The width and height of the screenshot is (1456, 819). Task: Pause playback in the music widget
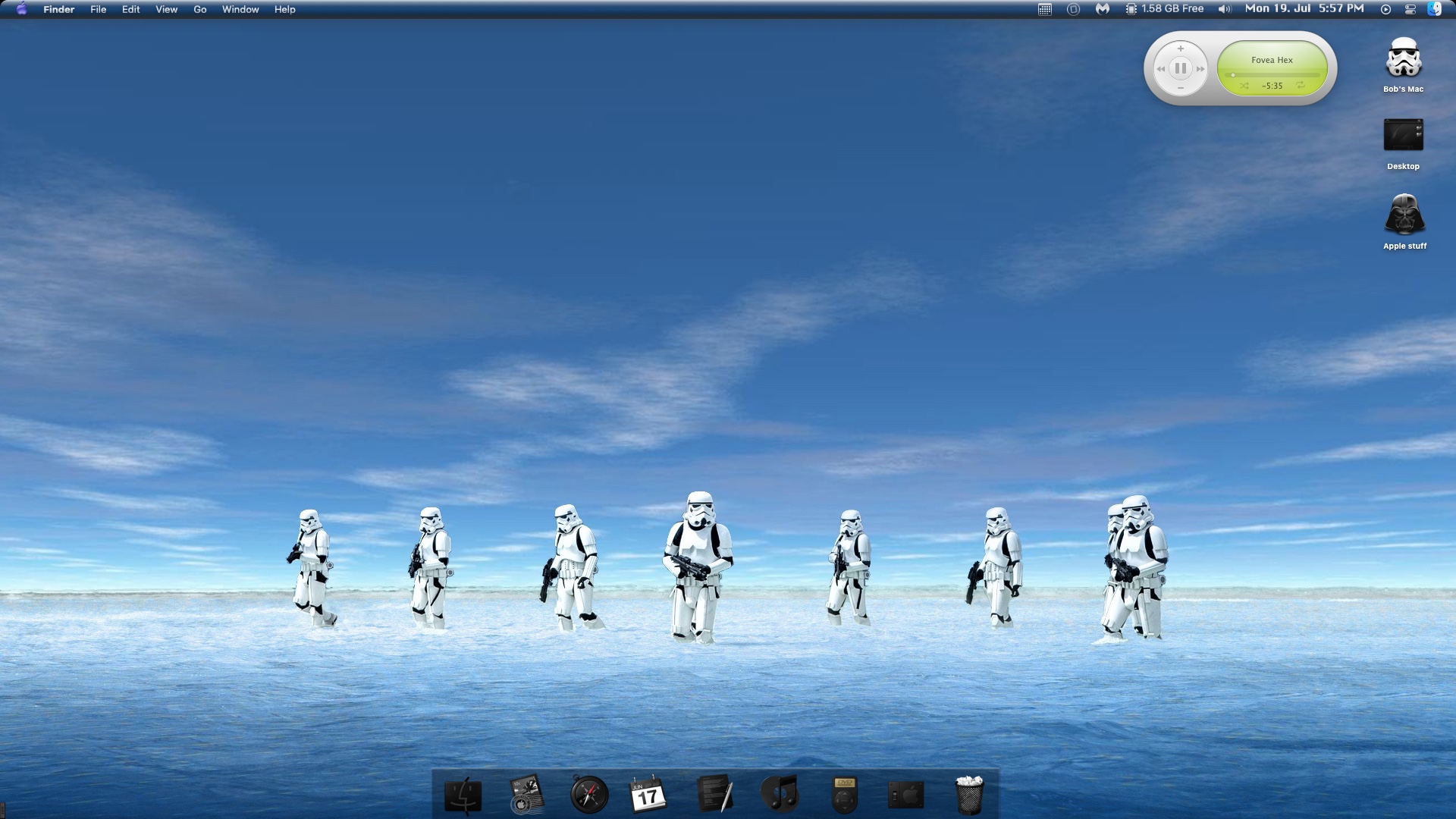[1180, 68]
